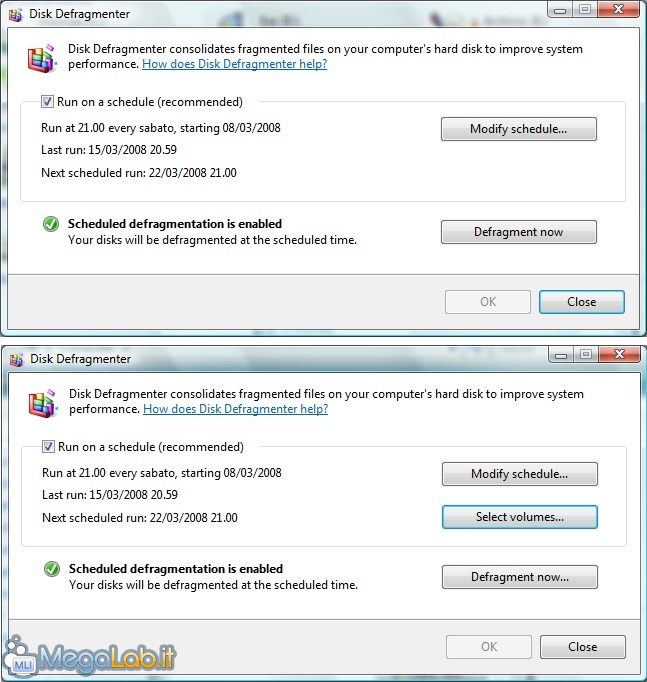Maximize the top Disk Defragmenter window
Image resolution: width=647 pixels, height=682 pixels.
585,9
